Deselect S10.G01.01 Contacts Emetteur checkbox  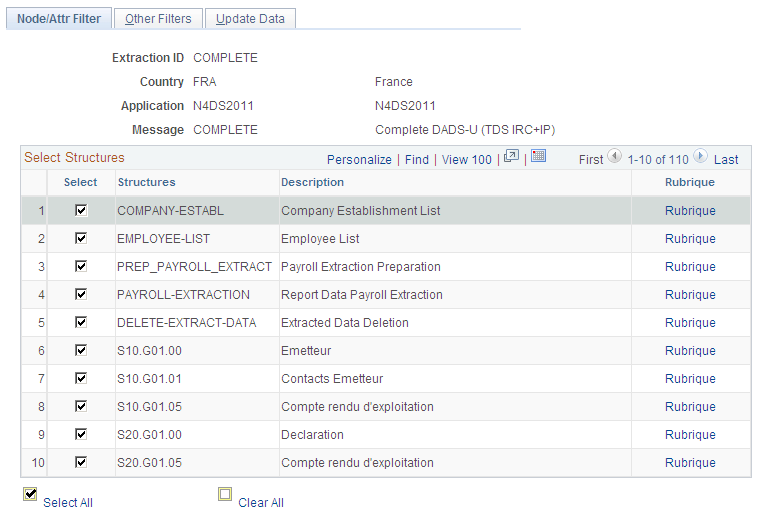point(81,378)
